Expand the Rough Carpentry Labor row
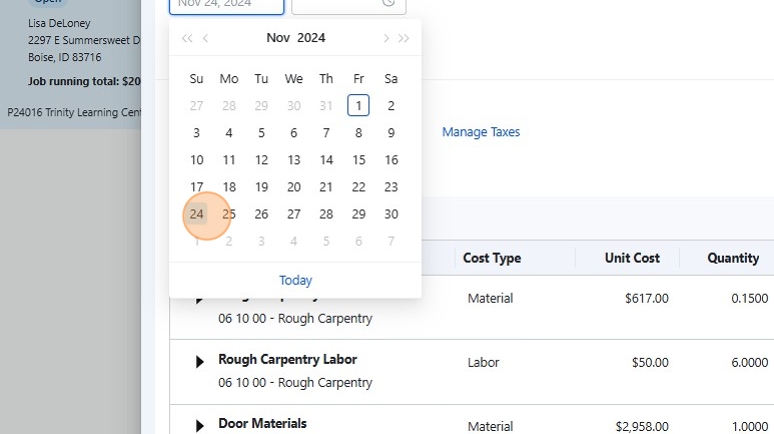Viewport: 774px width, 434px height. click(199, 362)
